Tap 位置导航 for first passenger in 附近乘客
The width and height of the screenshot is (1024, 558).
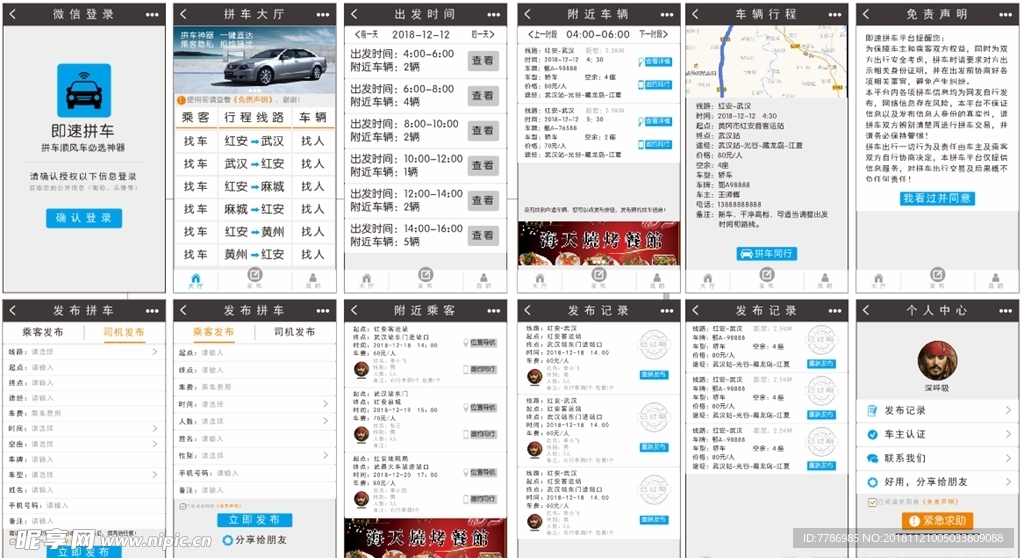coord(479,342)
